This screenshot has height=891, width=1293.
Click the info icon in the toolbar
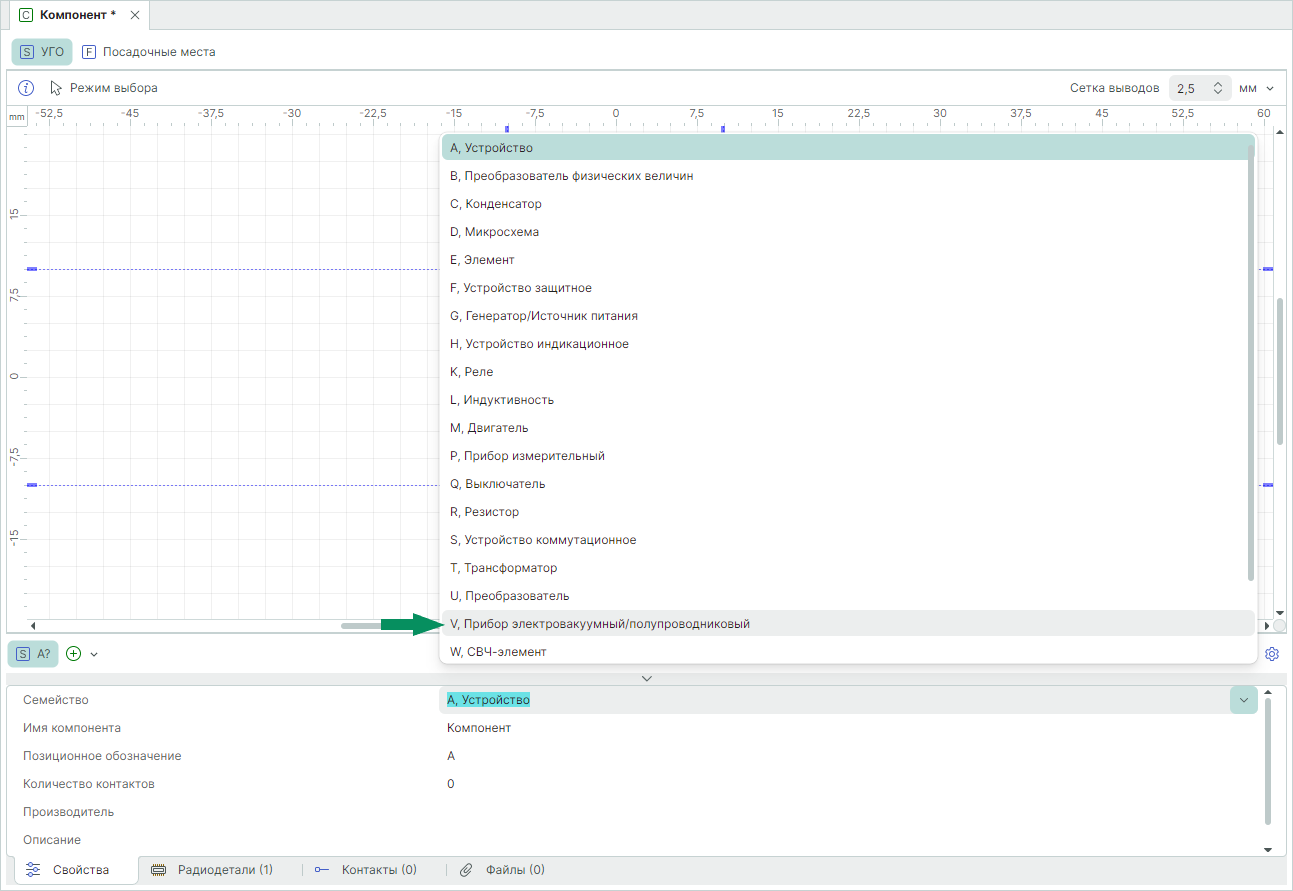pos(27,88)
